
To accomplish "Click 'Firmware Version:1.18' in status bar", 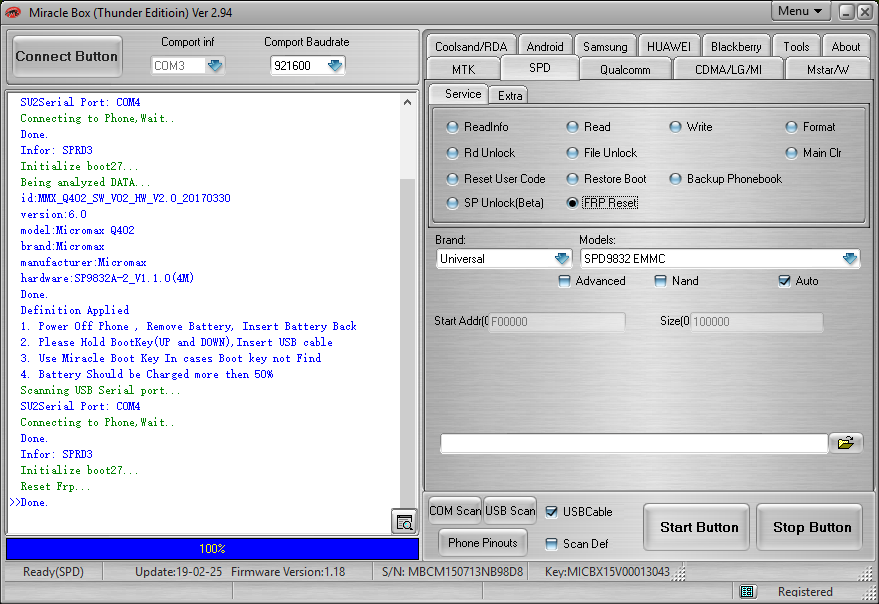I will pos(288,571).
